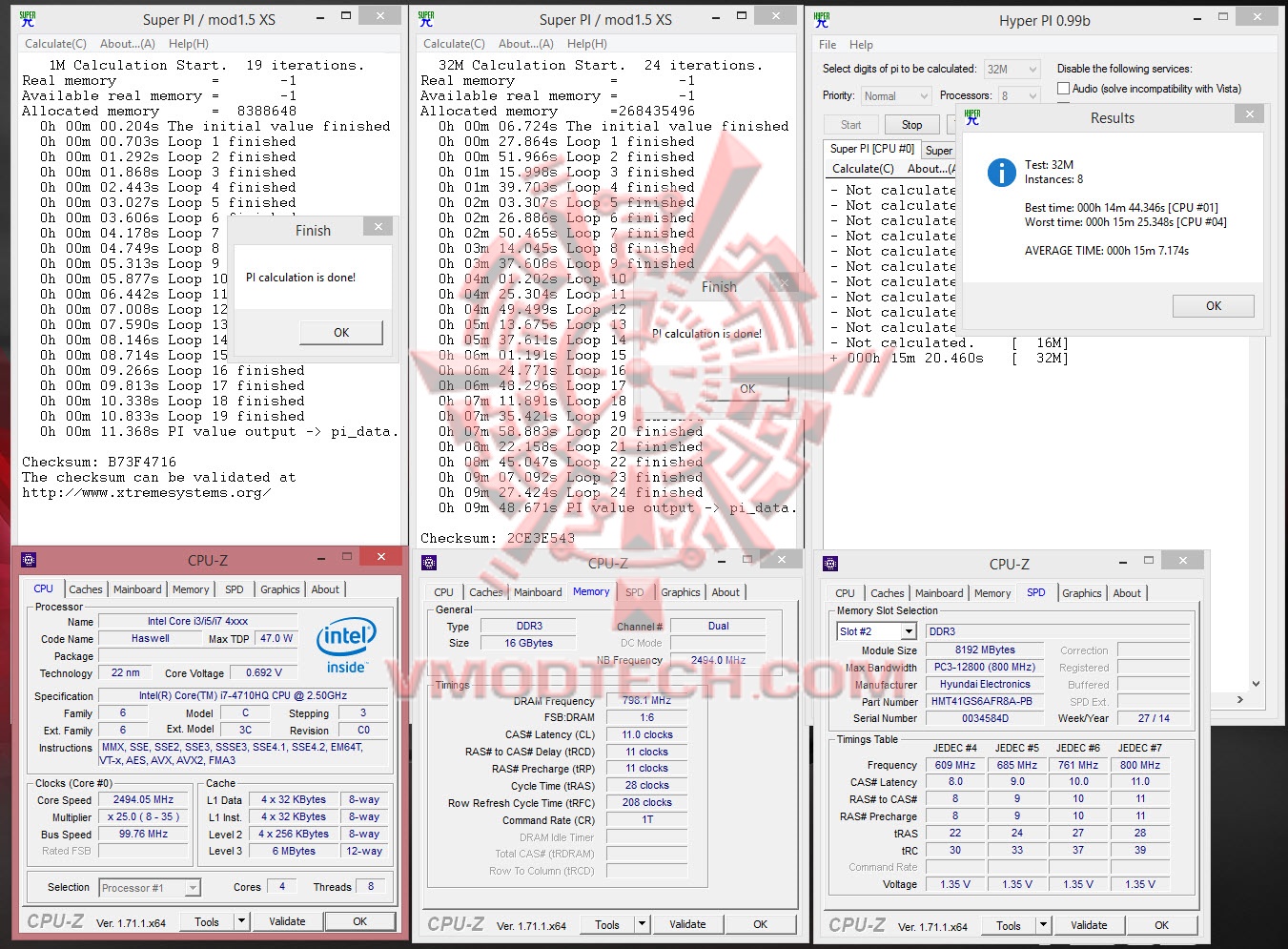The width and height of the screenshot is (1288, 949).
Task: Click the 'Haswell' code name value
Action: 151,639
